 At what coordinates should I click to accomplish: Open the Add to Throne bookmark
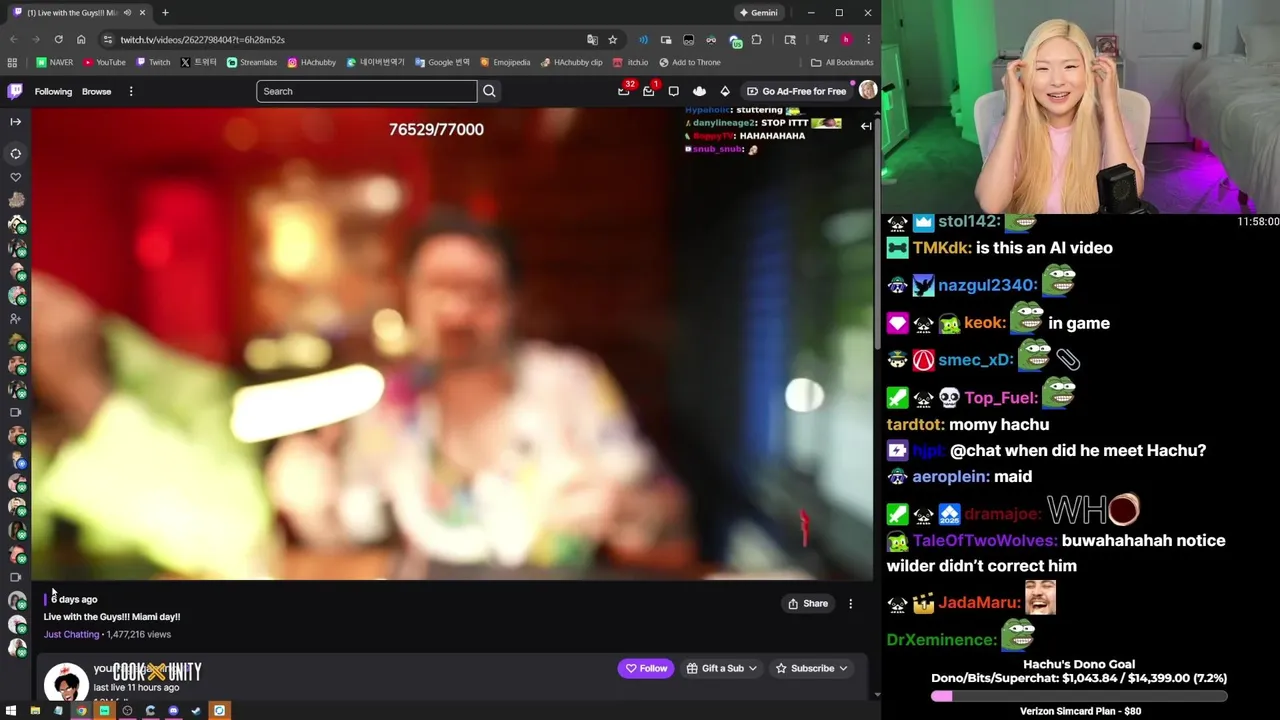[x=689, y=62]
